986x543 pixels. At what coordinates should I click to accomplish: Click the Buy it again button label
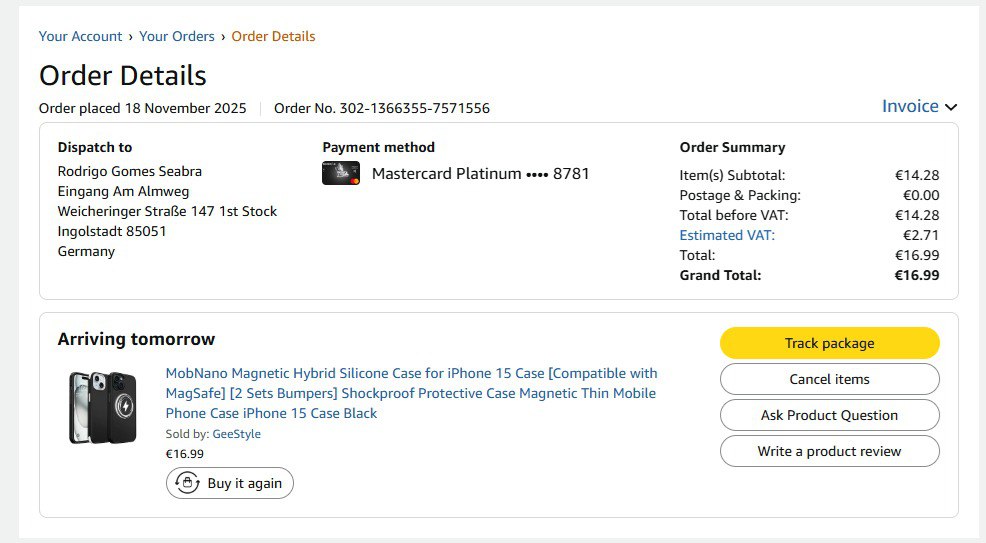(x=244, y=483)
